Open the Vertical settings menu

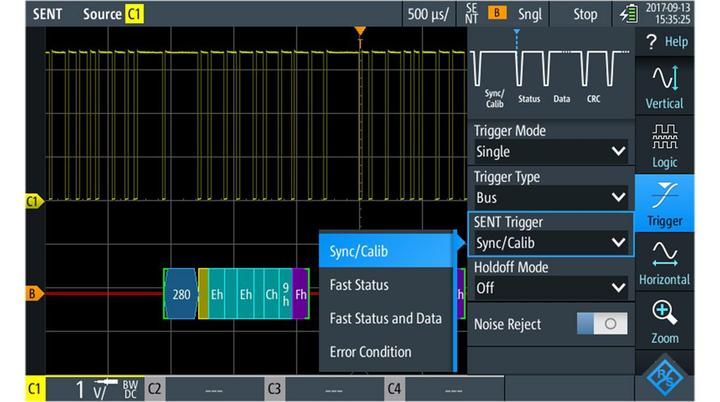click(x=665, y=87)
